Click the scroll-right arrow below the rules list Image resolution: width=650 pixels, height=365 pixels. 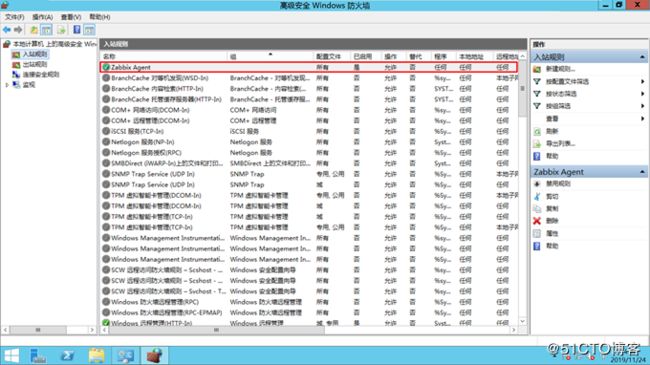[514, 330]
